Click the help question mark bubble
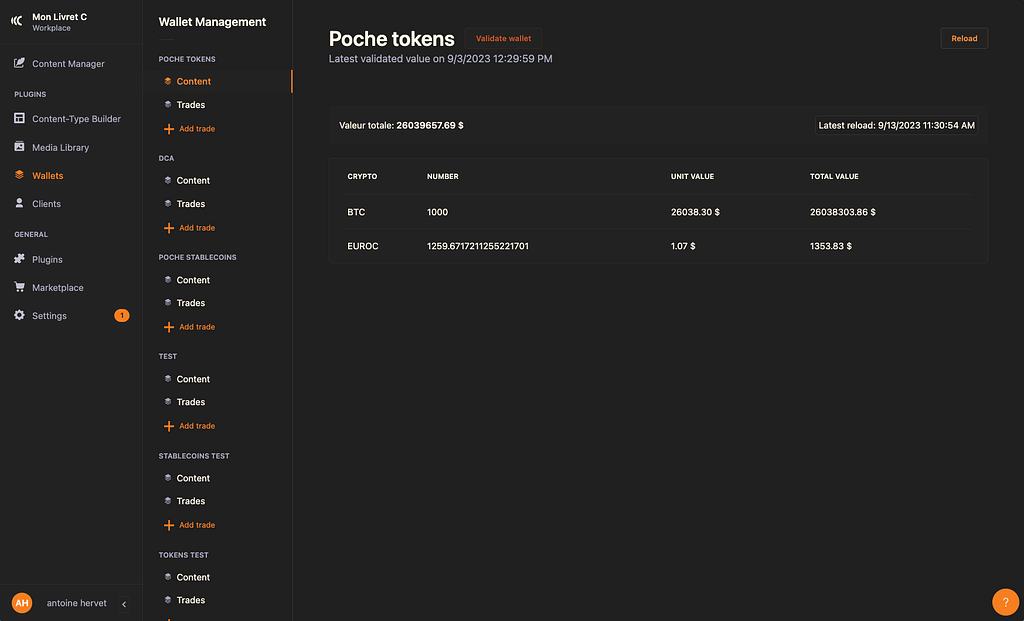Image resolution: width=1024 pixels, height=621 pixels. pyautogui.click(x=1005, y=602)
